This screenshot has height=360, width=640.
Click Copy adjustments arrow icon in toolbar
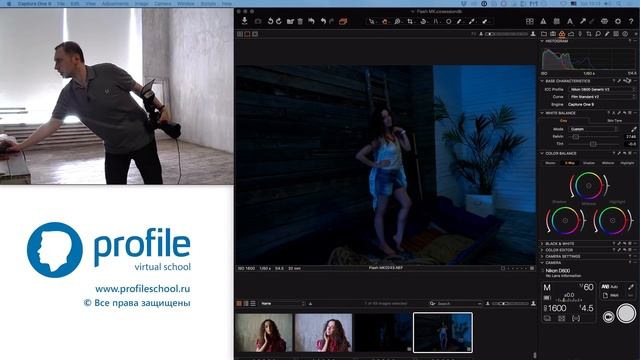click(583, 21)
